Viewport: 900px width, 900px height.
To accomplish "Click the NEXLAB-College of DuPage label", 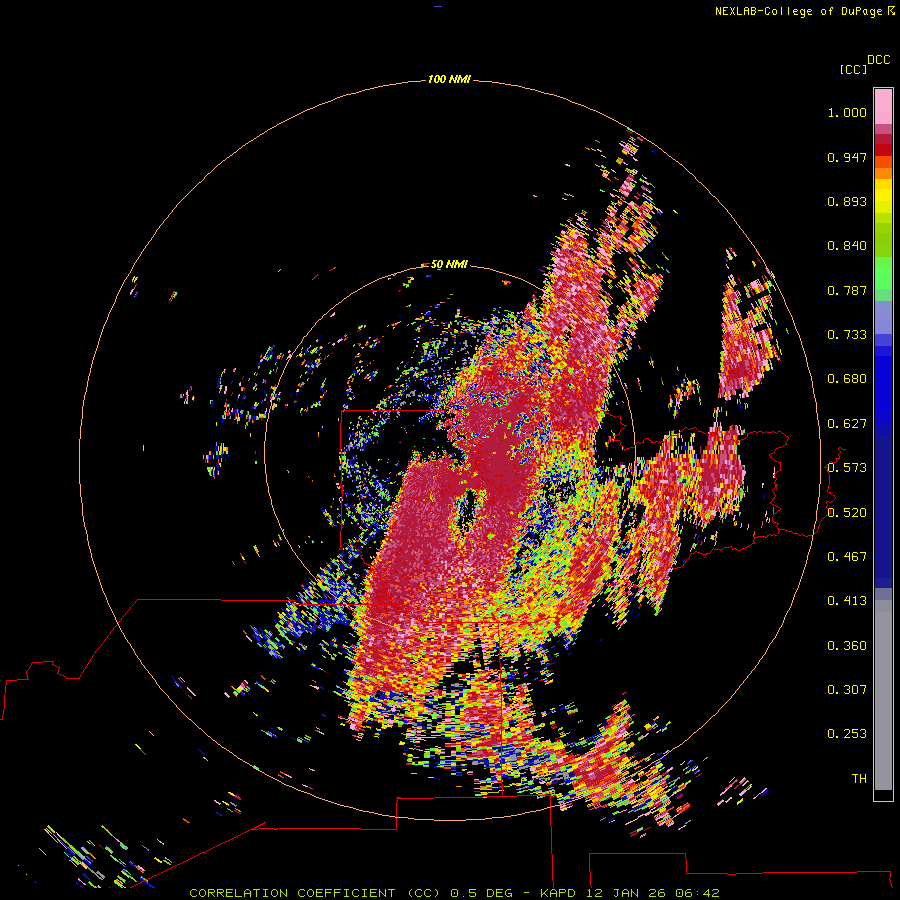I will coord(798,11).
